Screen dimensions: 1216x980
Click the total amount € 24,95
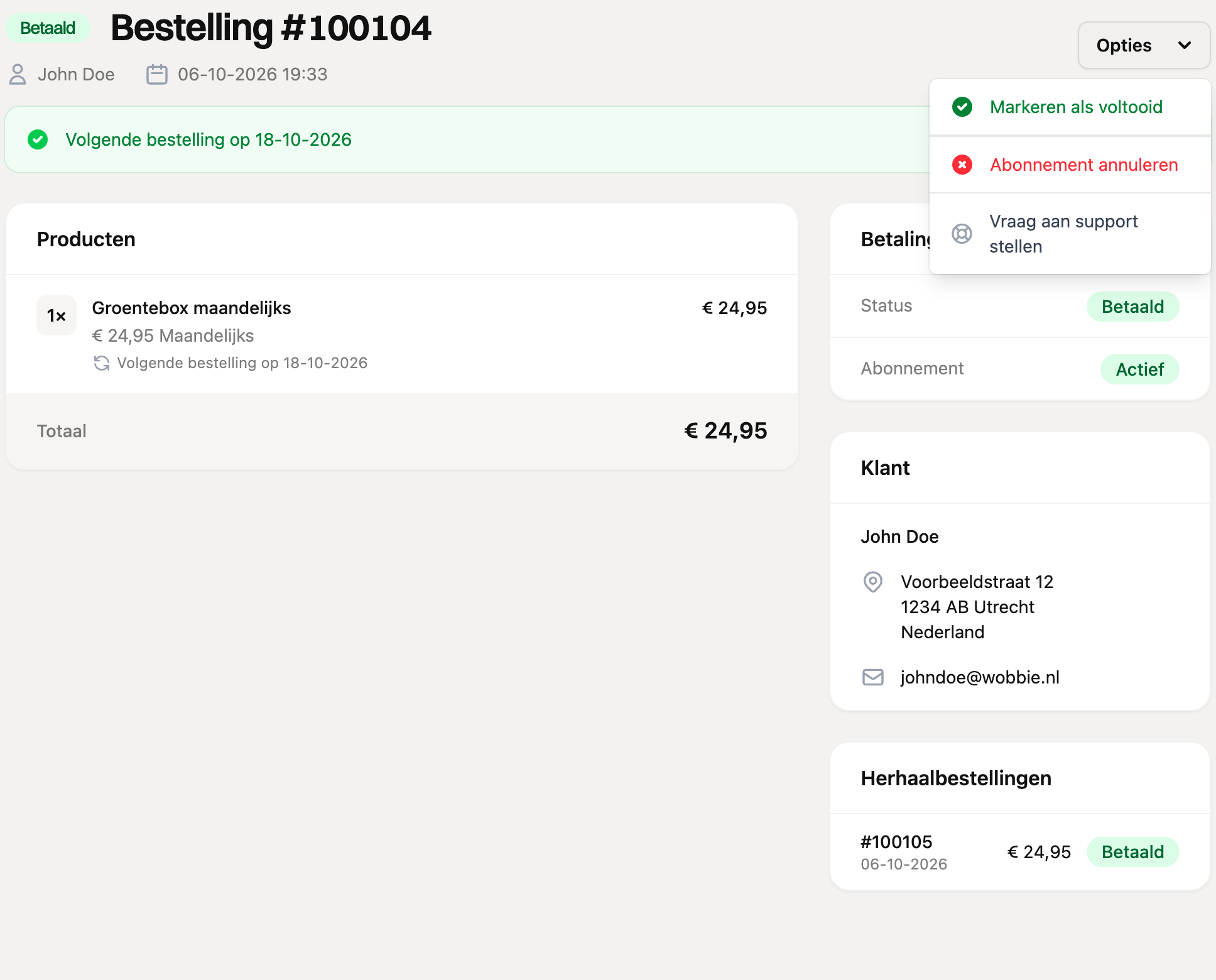pyautogui.click(x=725, y=431)
